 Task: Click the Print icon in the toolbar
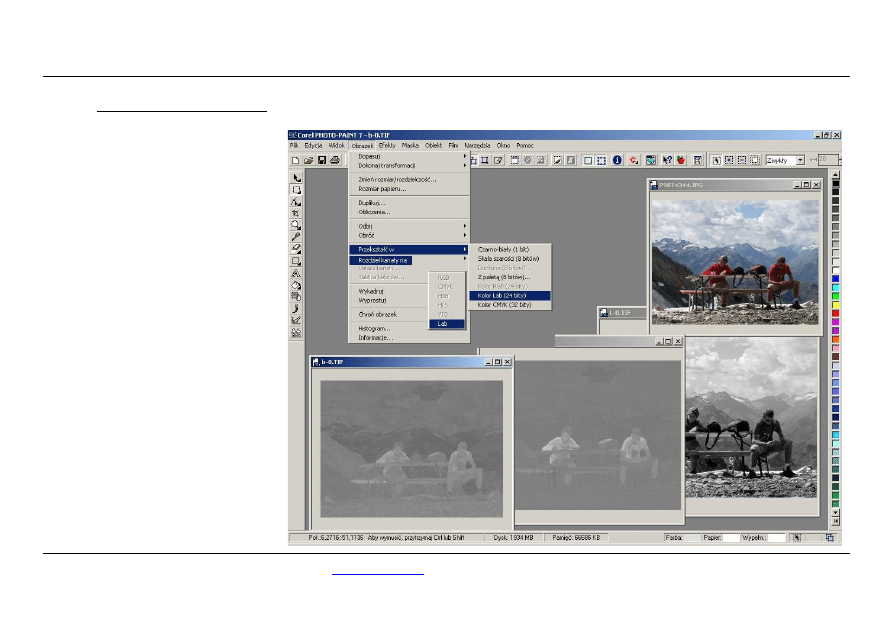(x=335, y=160)
